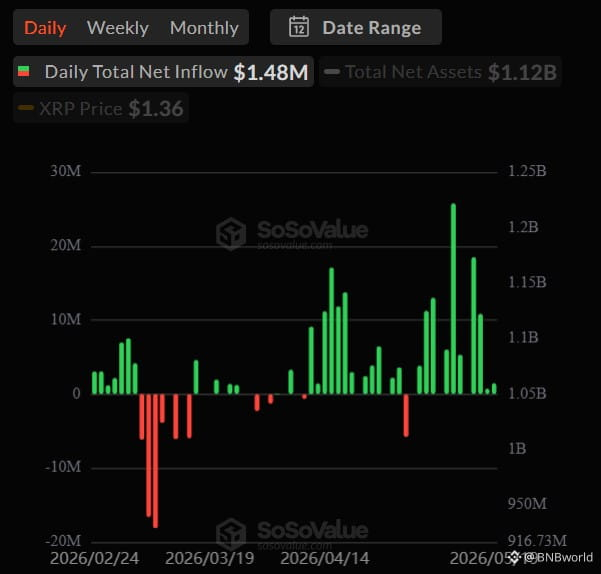This screenshot has height=574, width=601.
Task: Toggle Daily Total Net Inflow legend
Action: pos(163,72)
